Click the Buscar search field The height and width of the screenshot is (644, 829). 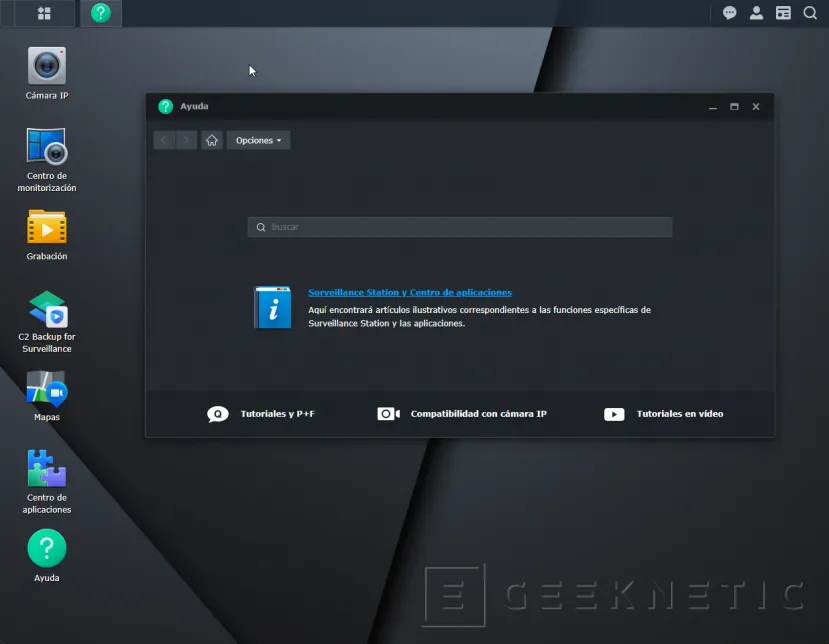coord(460,227)
